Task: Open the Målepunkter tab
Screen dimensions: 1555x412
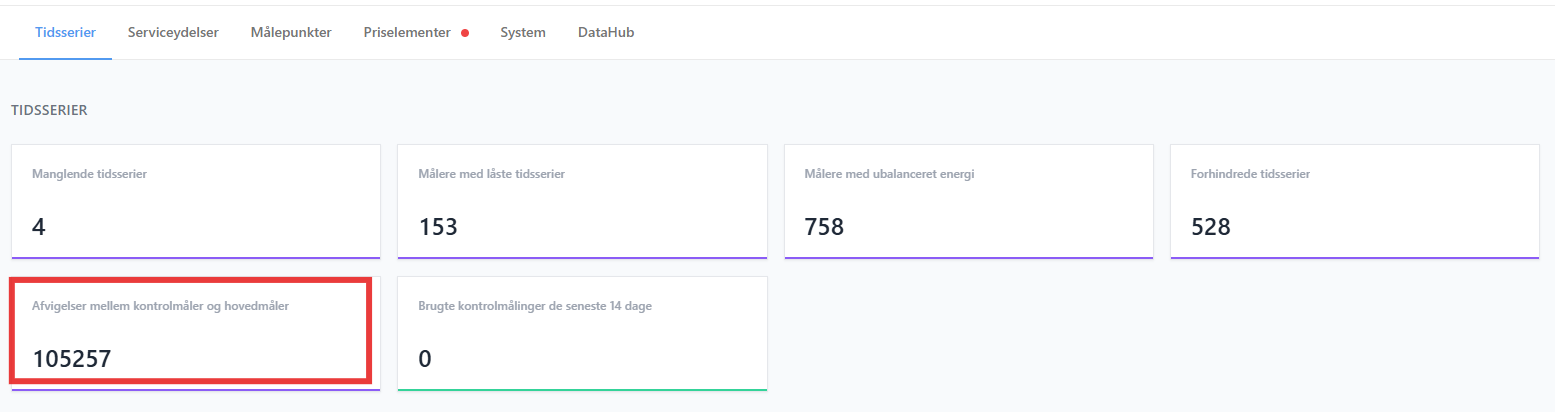Action: click(291, 32)
